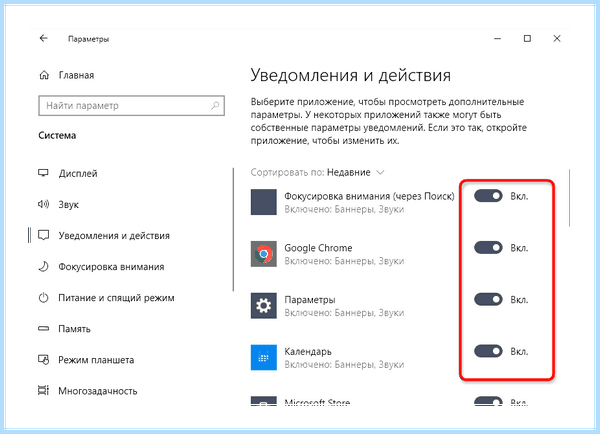
Task: Maximize the Параметры window
Action: pos(527,39)
